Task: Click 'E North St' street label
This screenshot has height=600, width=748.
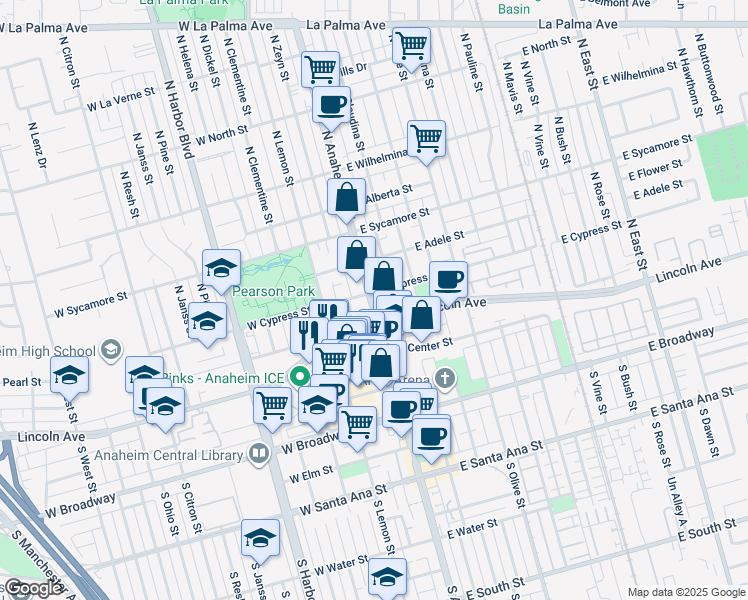Action: 546,45
